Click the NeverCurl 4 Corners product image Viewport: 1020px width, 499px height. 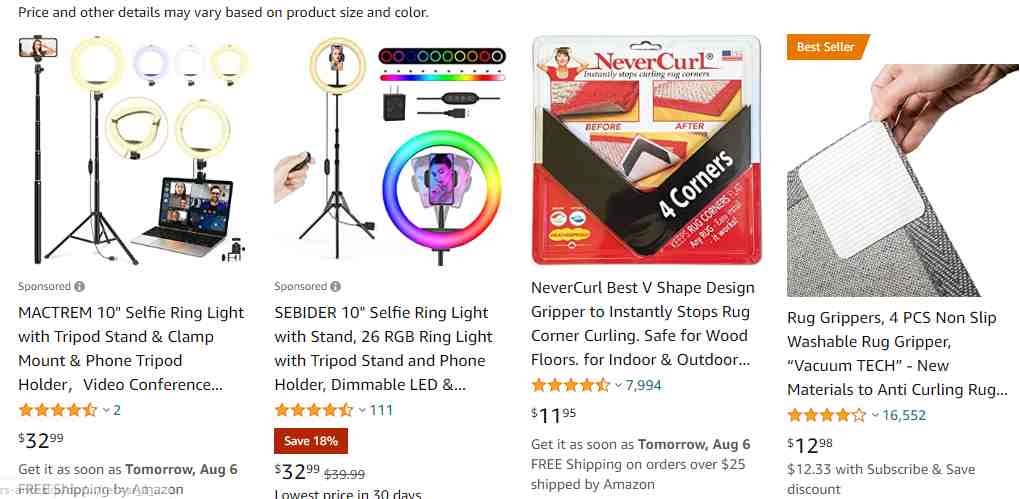pyautogui.click(x=647, y=150)
